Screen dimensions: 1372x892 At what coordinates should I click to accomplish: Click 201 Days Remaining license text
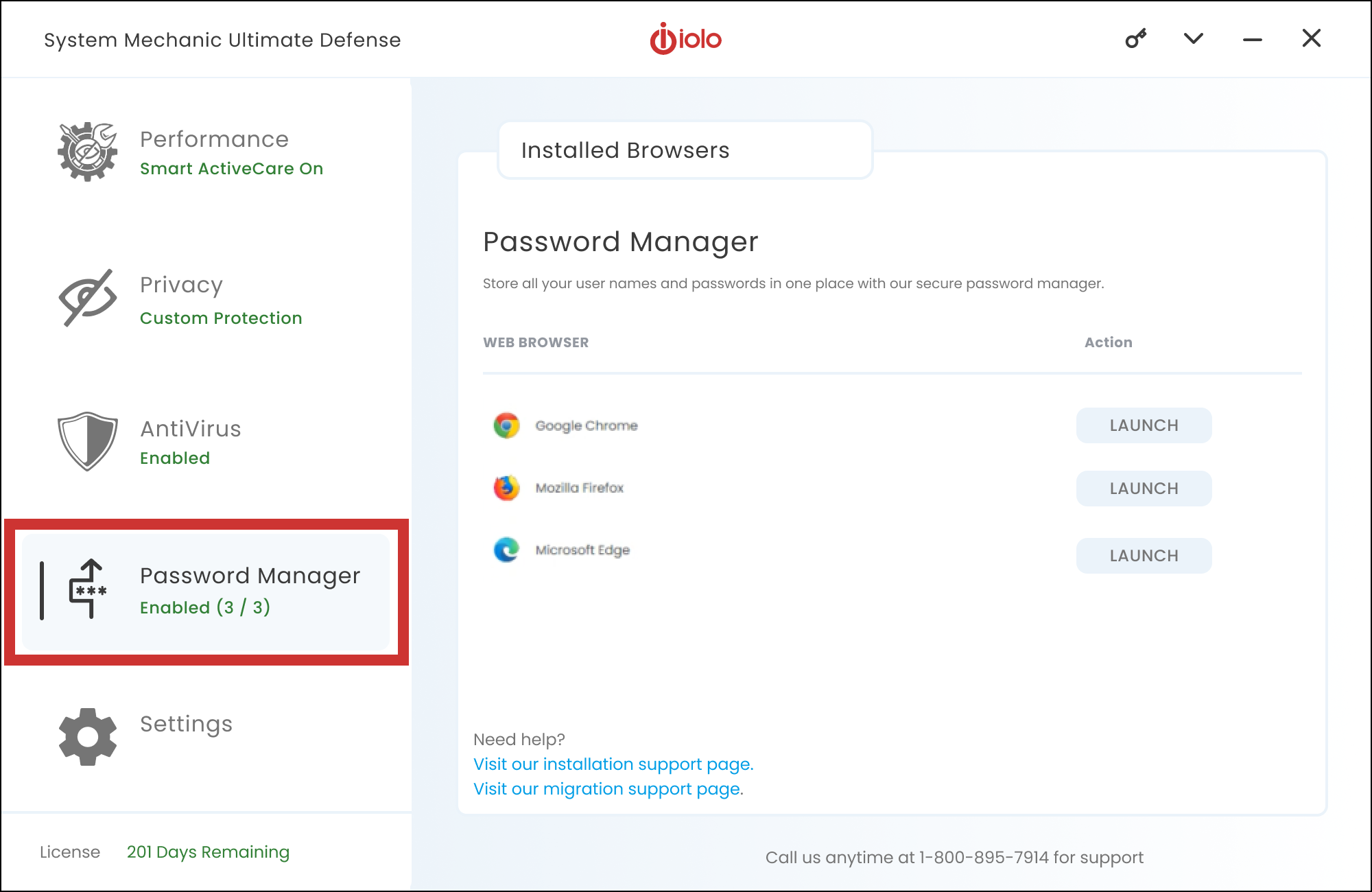[x=208, y=852]
